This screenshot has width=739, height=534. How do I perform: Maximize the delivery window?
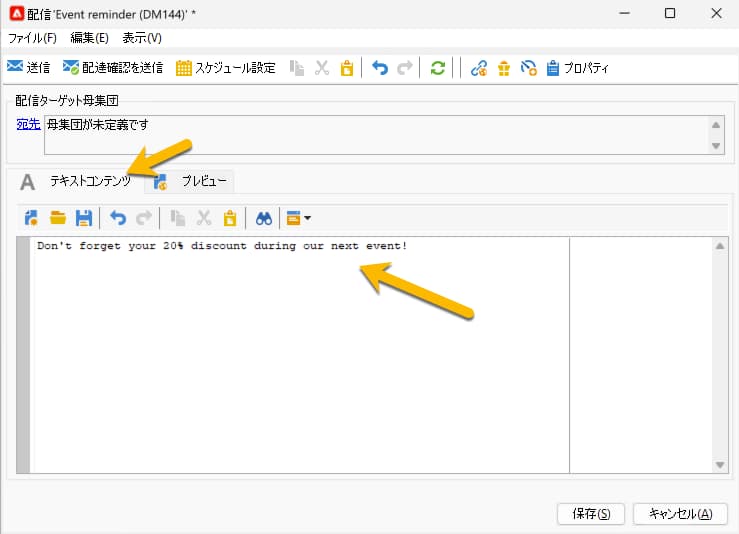[670, 13]
